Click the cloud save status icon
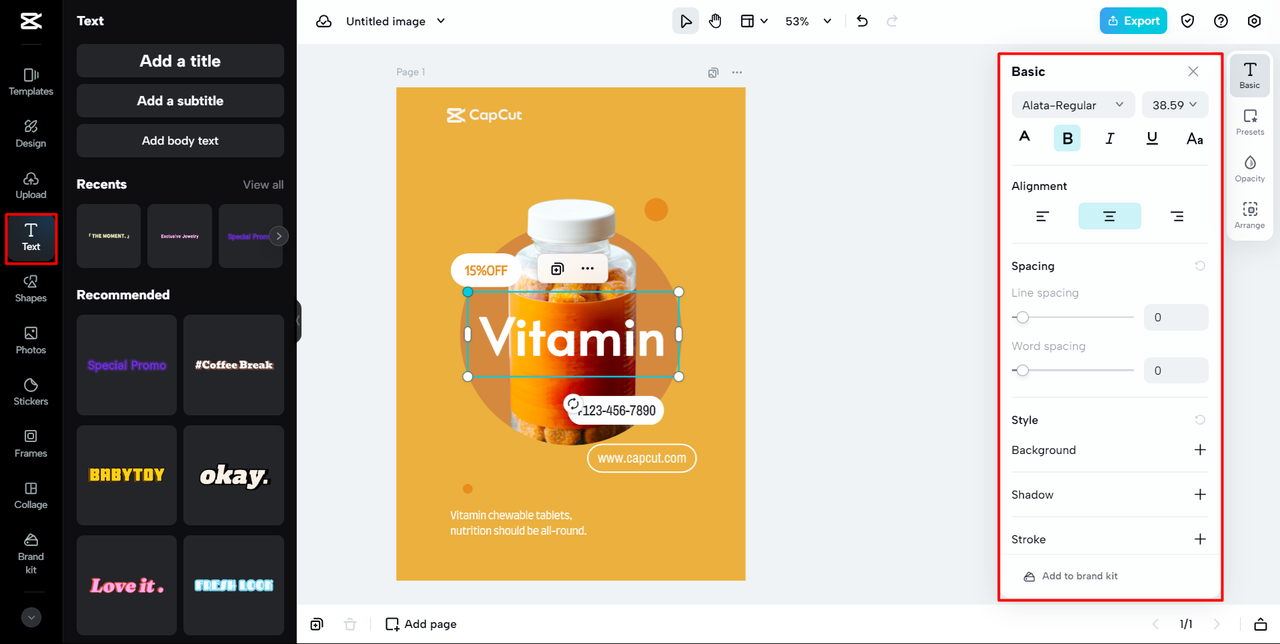 [324, 21]
